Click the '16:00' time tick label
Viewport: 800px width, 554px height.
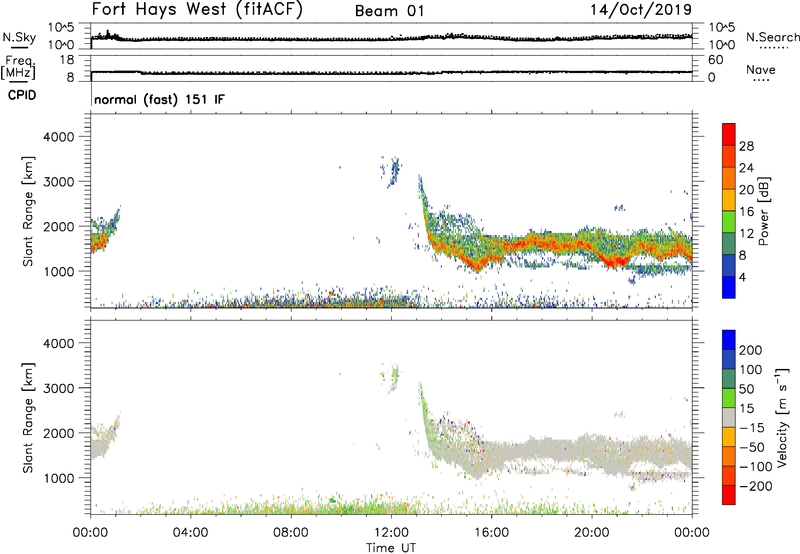[491, 533]
